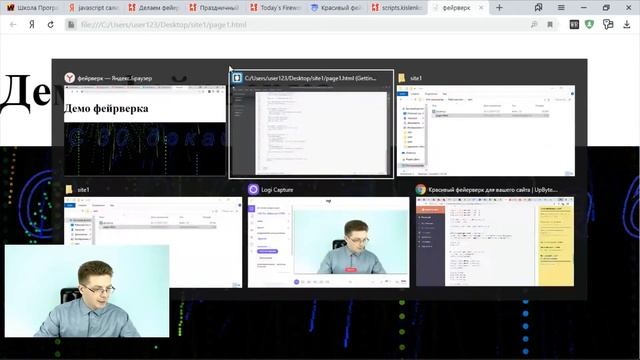Open Yandex home via Я button
640x360 pixels.
tap(32, 24)
